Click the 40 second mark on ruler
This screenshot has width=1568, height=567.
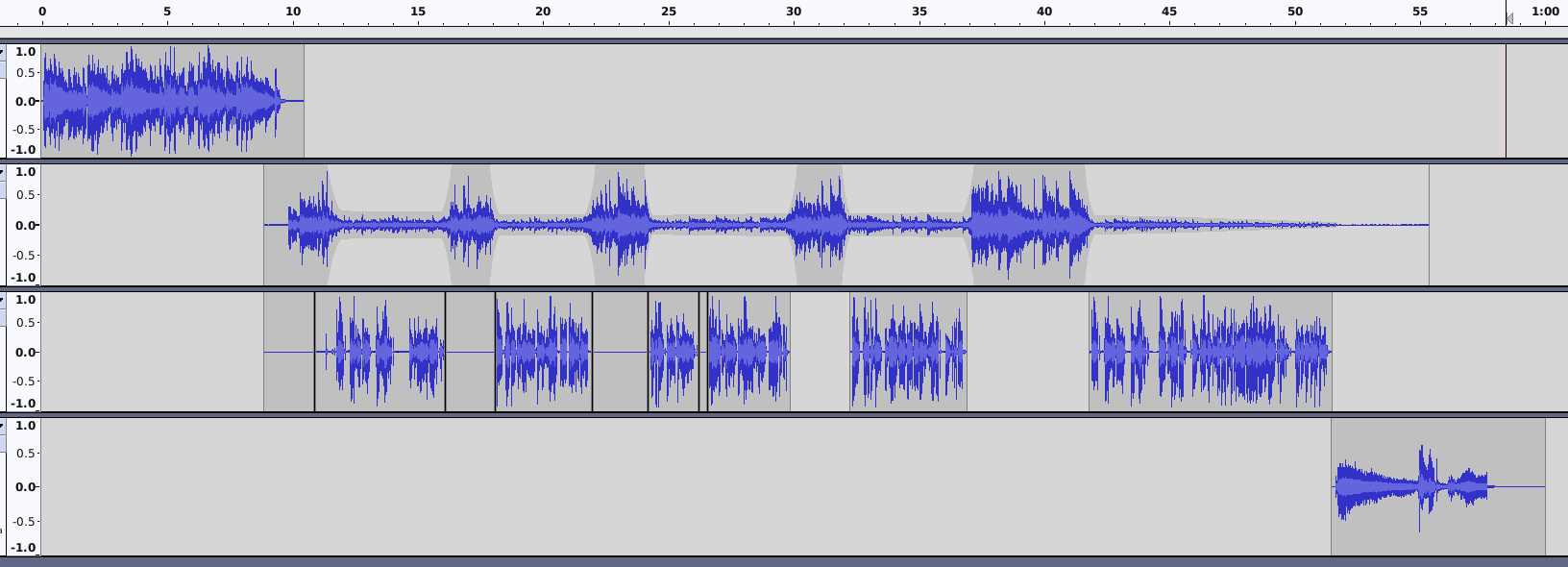[x=1044, y=12]
